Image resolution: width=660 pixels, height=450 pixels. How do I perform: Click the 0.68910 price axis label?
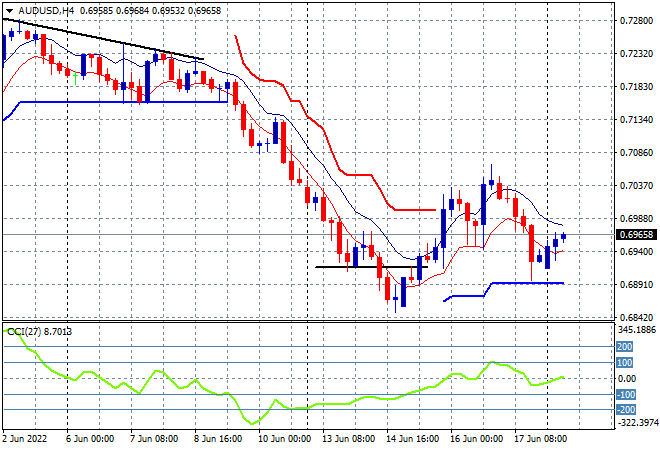[x=636, y=285]
